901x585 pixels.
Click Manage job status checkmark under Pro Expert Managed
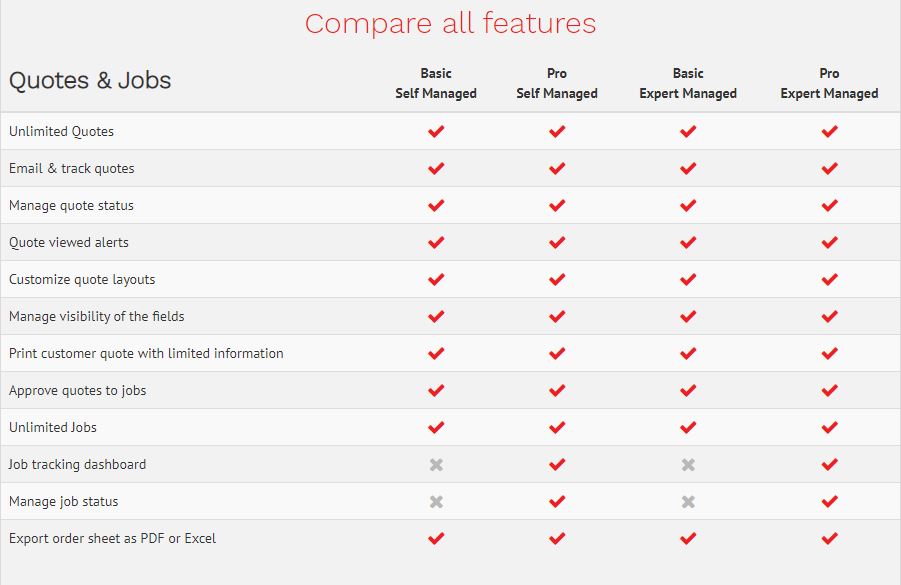[x=829, y=501]
